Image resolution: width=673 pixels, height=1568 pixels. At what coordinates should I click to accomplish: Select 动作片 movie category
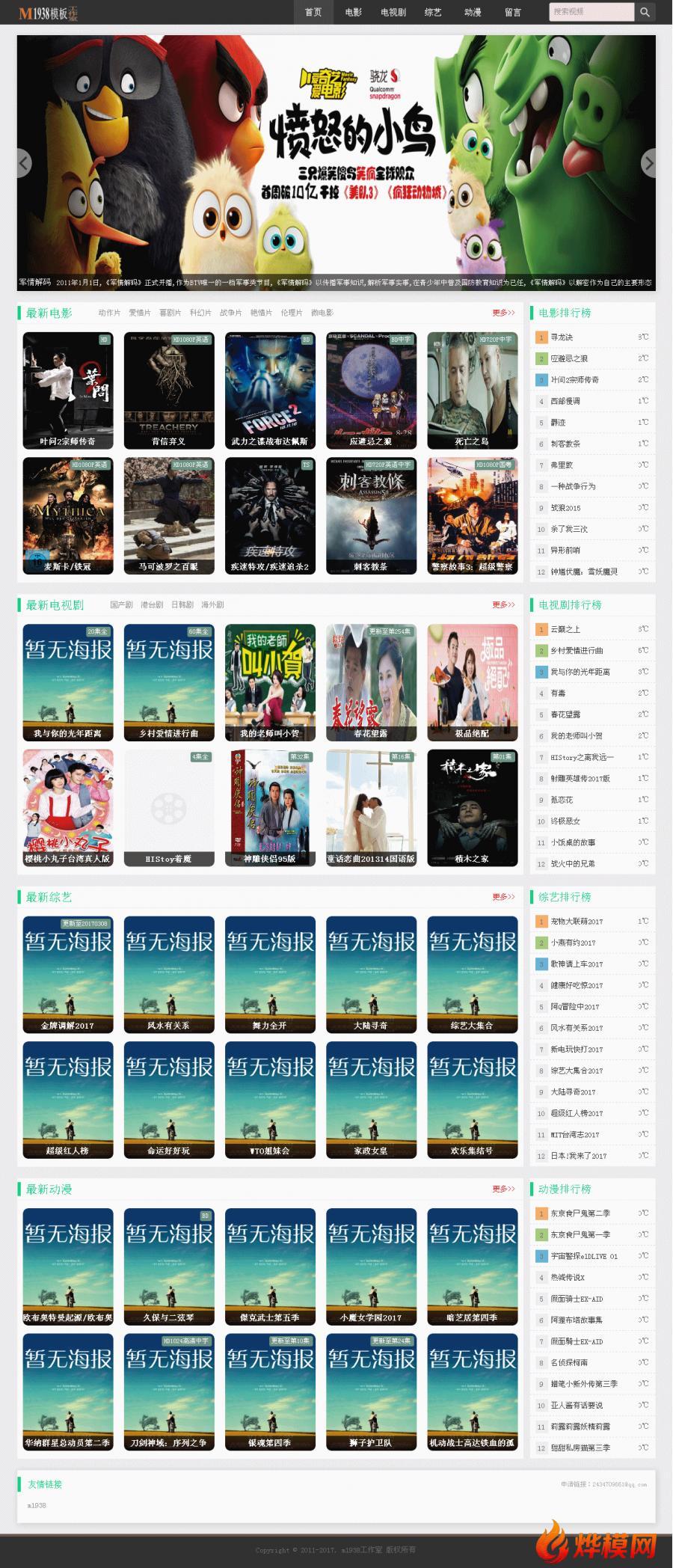click(109, 313)
